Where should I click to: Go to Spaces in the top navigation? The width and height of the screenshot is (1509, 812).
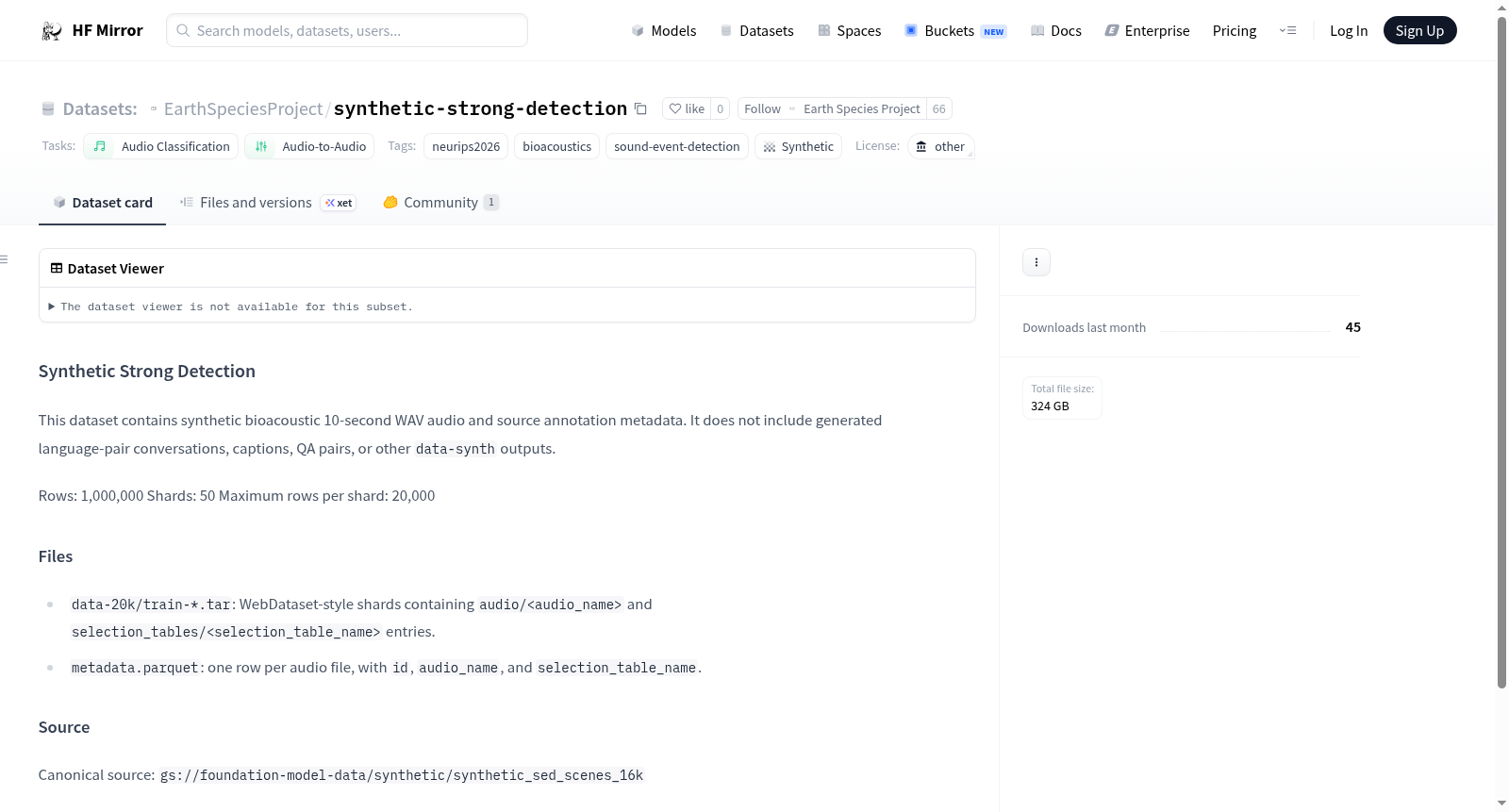(x=849, y=30)
